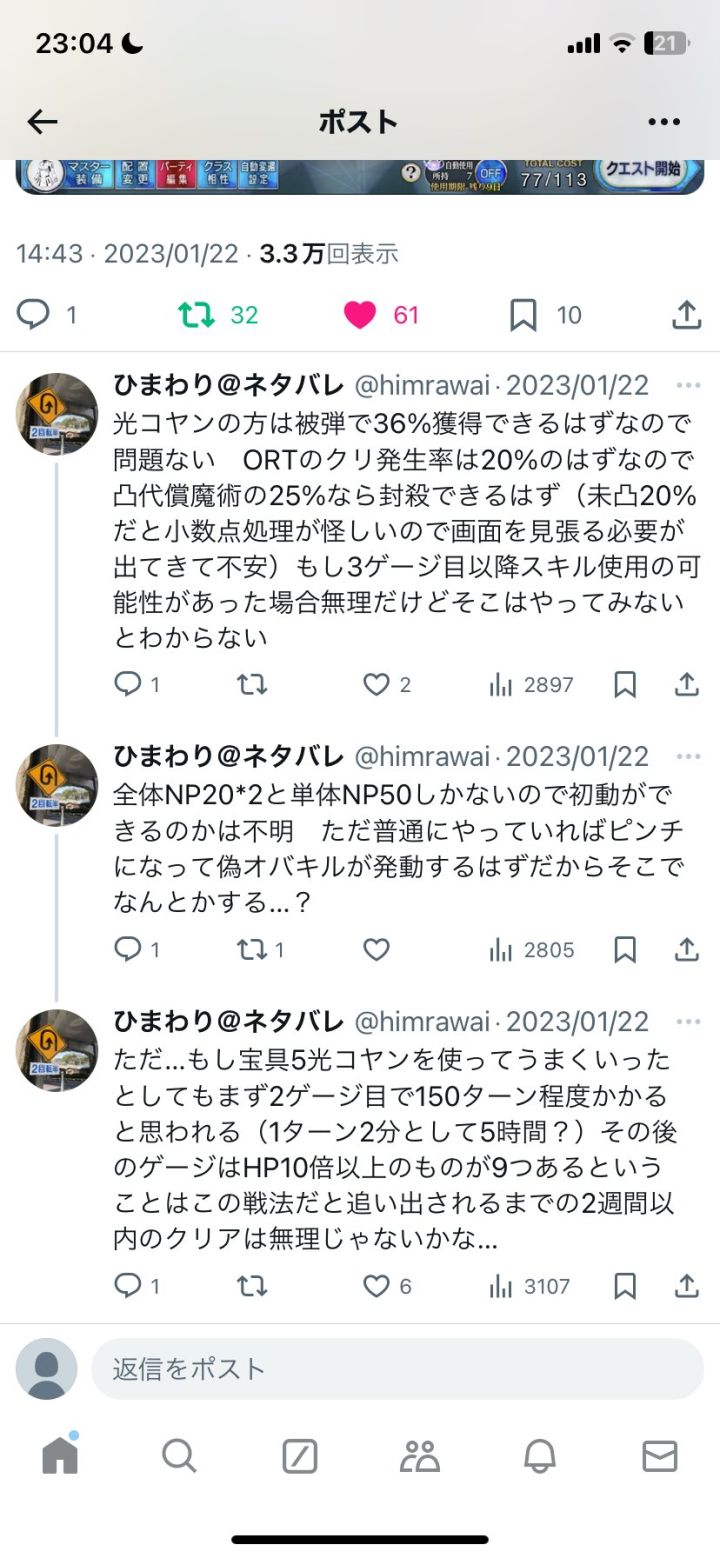The height and width of the screenshot is (1558, 720).
Task: Tap the share icon on main post
Action: (686, 315)
